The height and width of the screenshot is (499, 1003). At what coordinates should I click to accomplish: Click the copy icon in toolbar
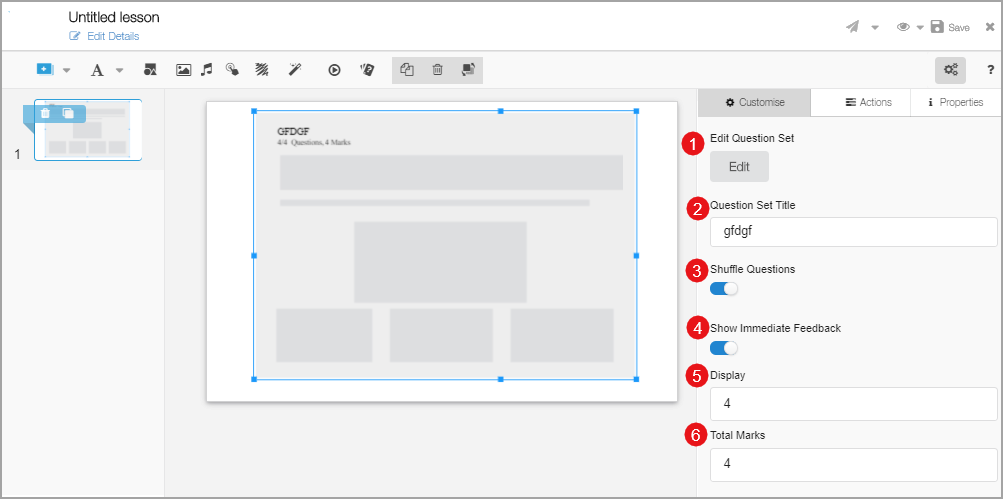(407, 70)
